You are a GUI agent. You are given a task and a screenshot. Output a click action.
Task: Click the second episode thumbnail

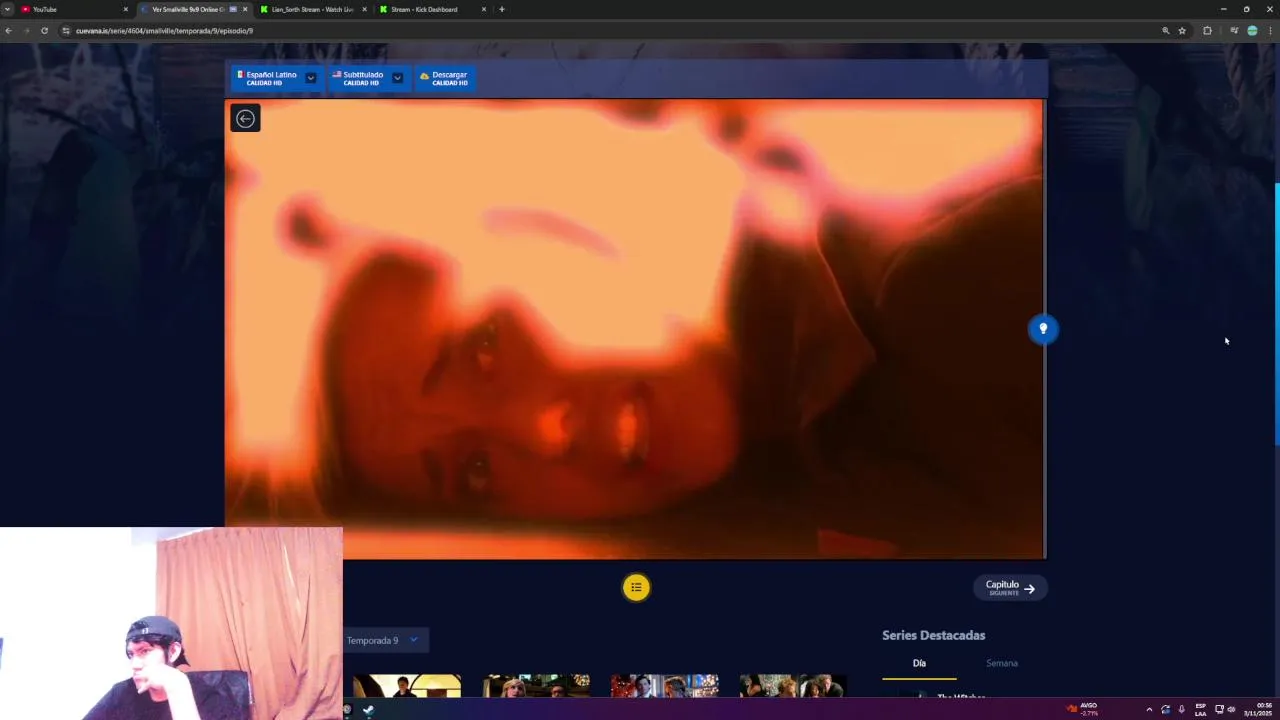point(536,685)
